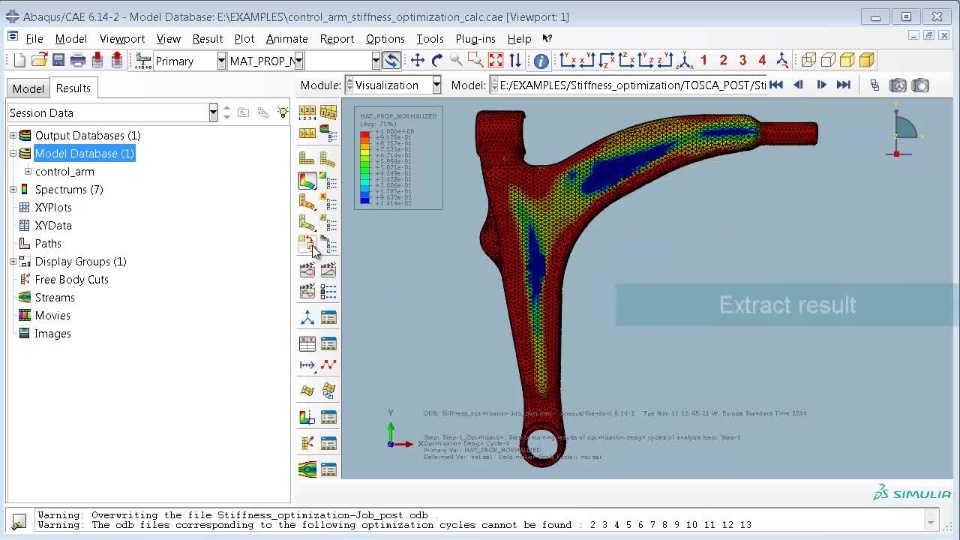
Task: Open a file using folder icon
Action: (x=39, y=60)
